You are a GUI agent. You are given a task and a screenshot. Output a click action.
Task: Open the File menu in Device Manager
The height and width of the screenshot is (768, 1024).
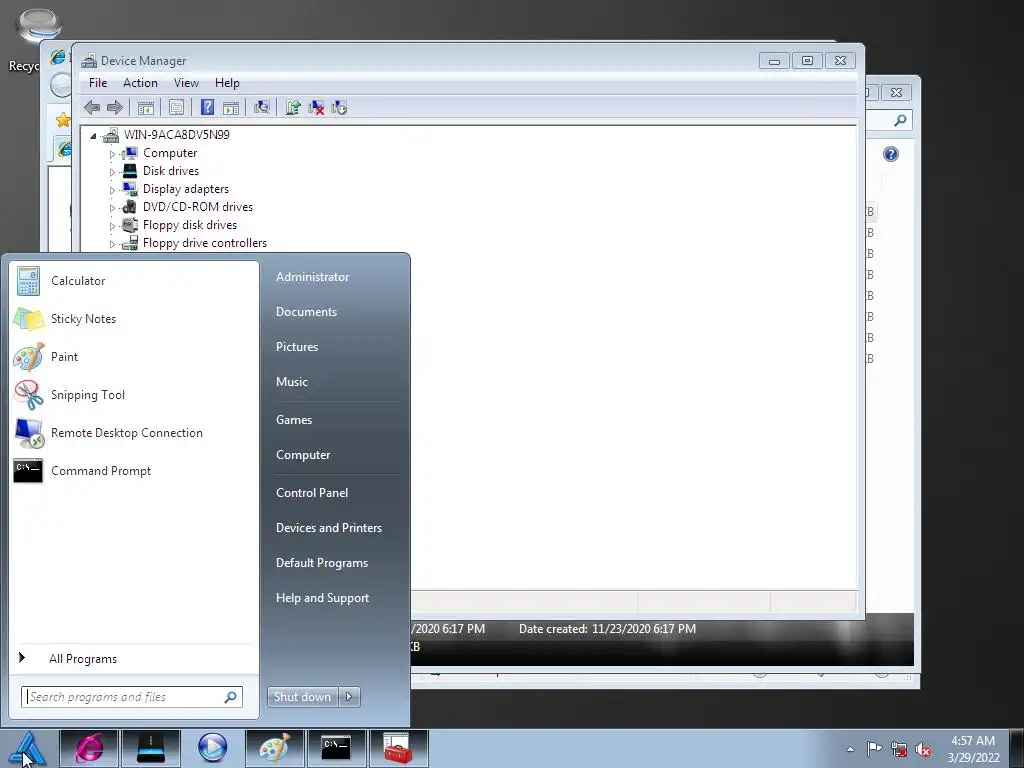coord(98,83)
